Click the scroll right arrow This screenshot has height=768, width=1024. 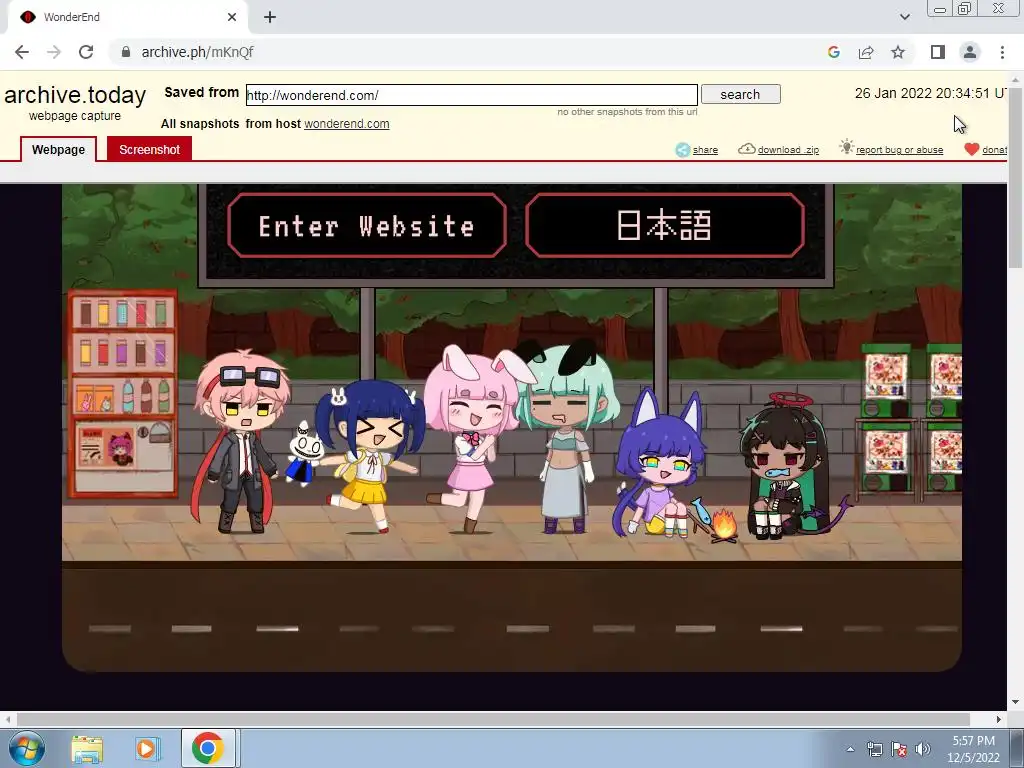point(999,719)
